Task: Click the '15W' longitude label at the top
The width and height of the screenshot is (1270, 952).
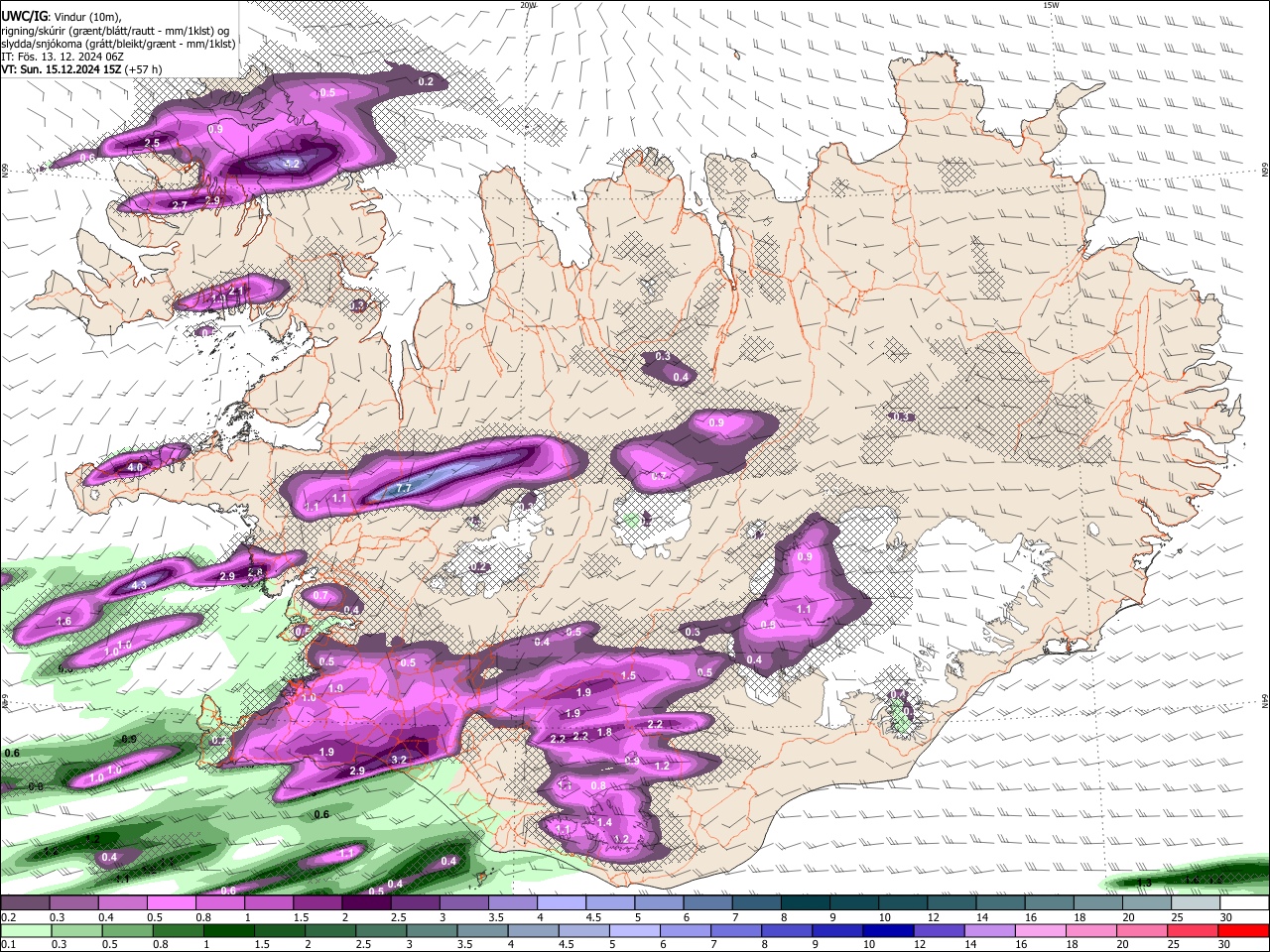Action: click(1051, 5)
